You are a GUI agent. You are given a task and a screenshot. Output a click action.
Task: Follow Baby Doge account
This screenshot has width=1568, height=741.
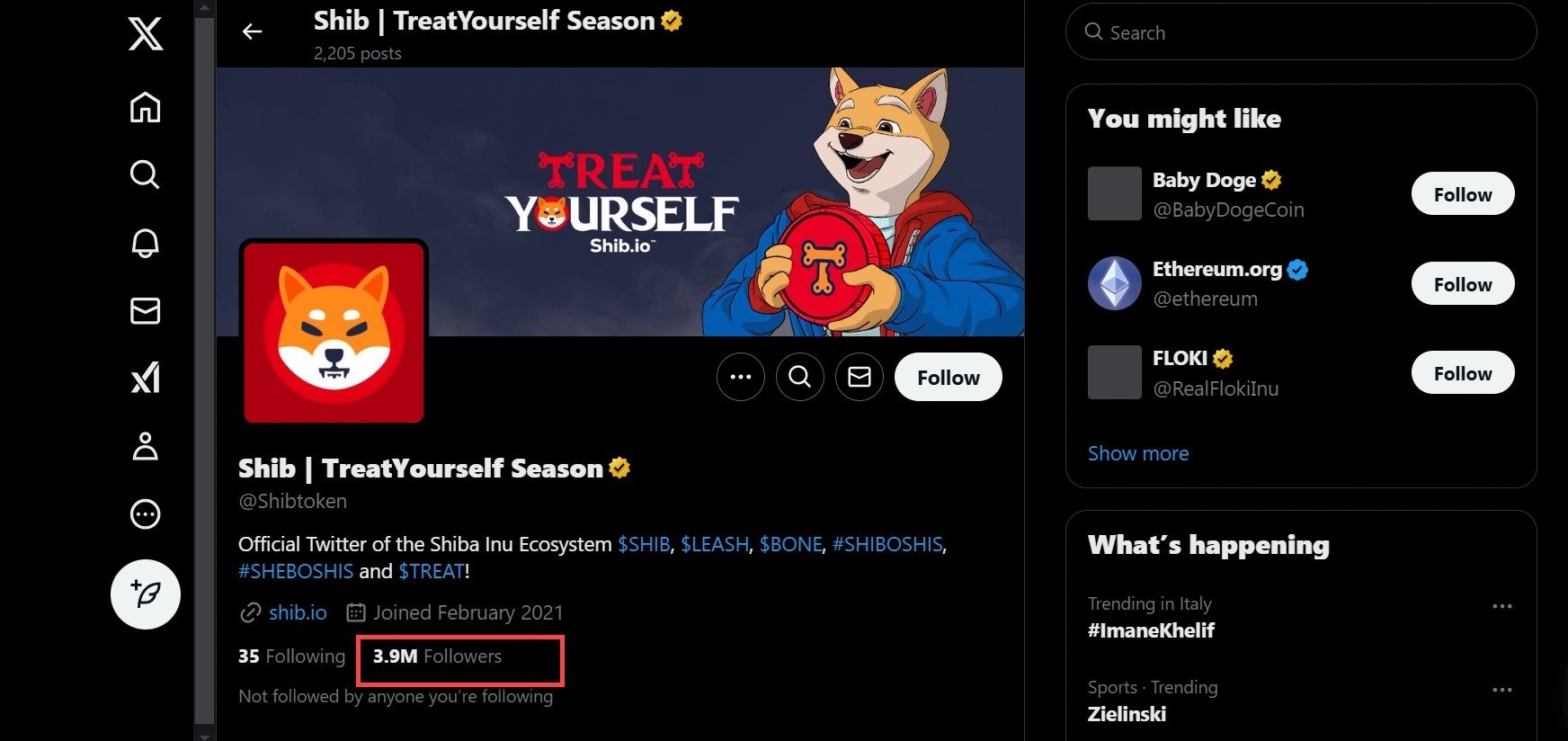[x=1462, y=194]
